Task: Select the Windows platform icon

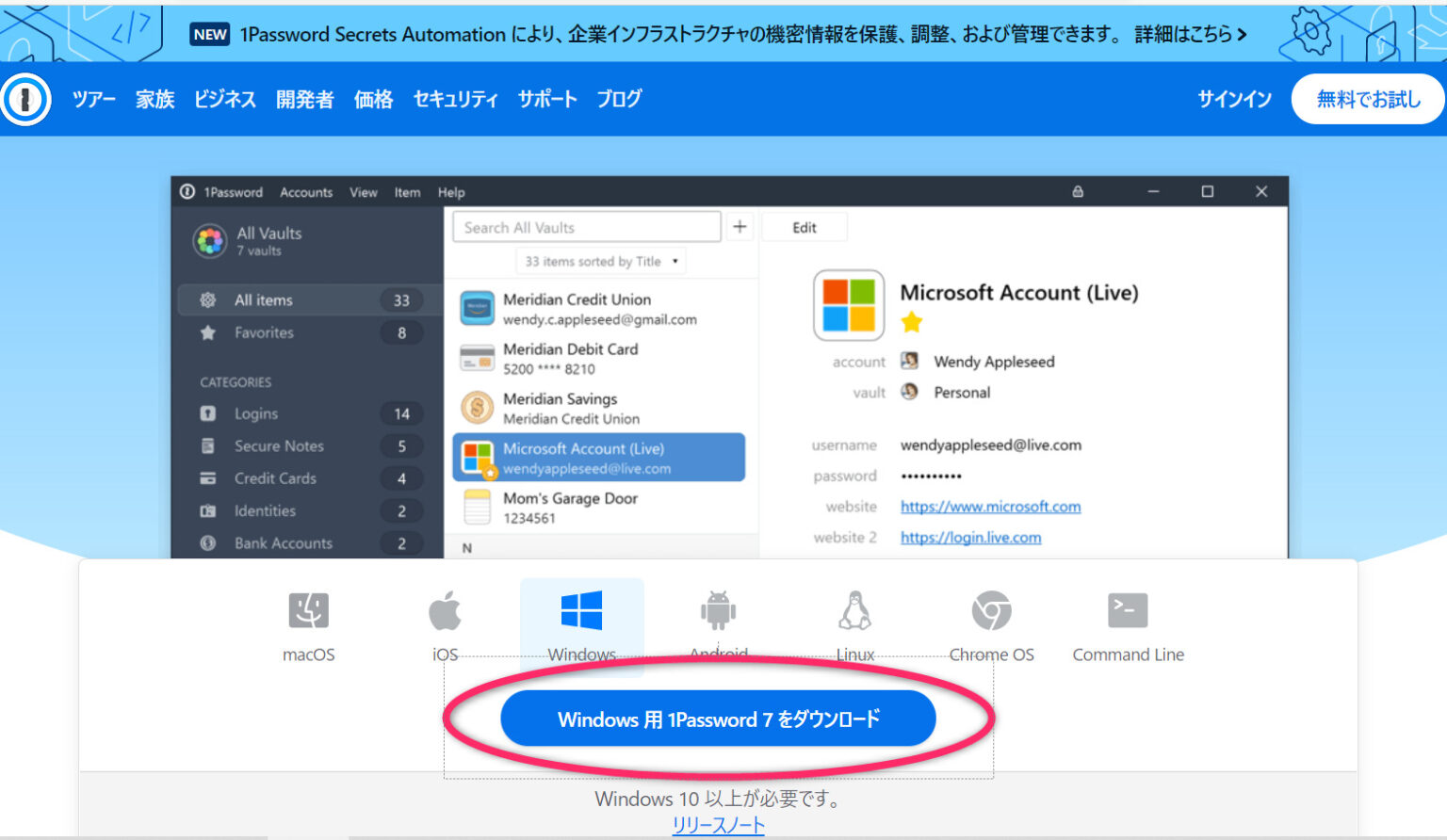Action: pyautogui.click(x=581, y=610)
